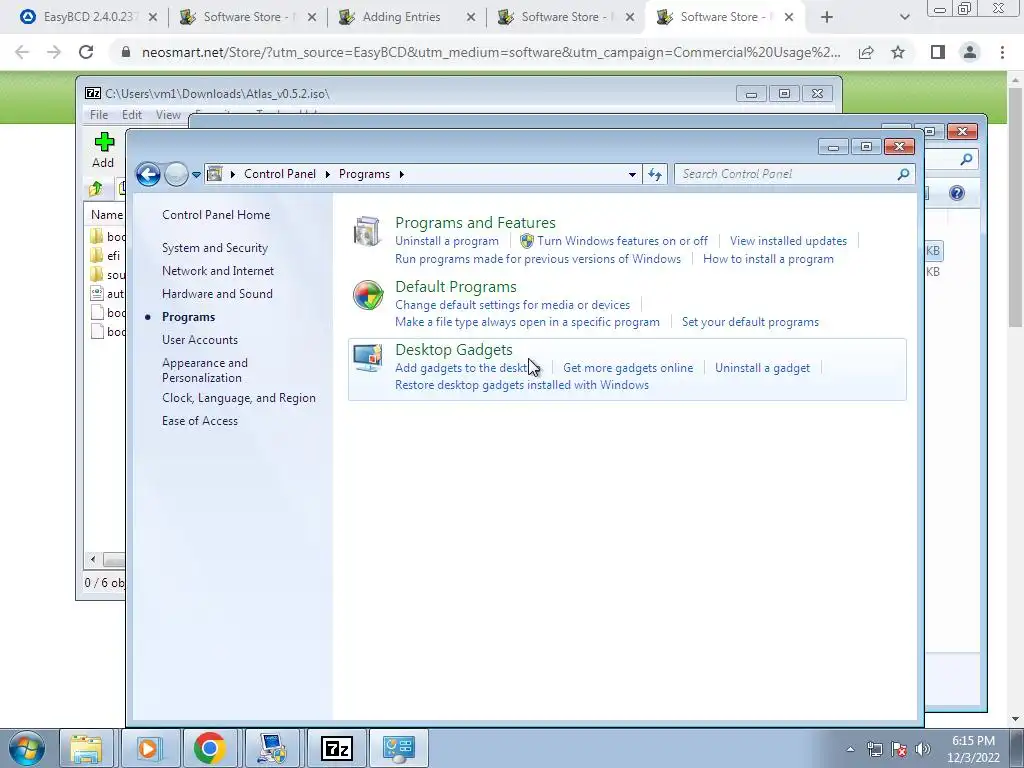Click Uninstall a program link
Viewport: 1024px width, 768px height.
click(447, 241)
